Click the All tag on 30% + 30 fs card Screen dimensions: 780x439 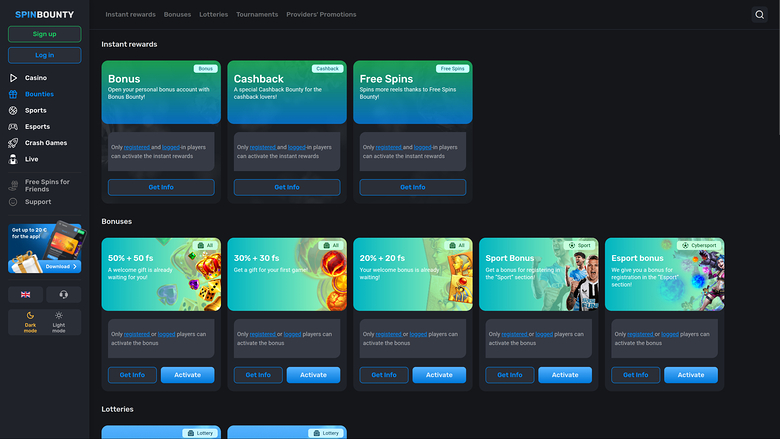331,246
